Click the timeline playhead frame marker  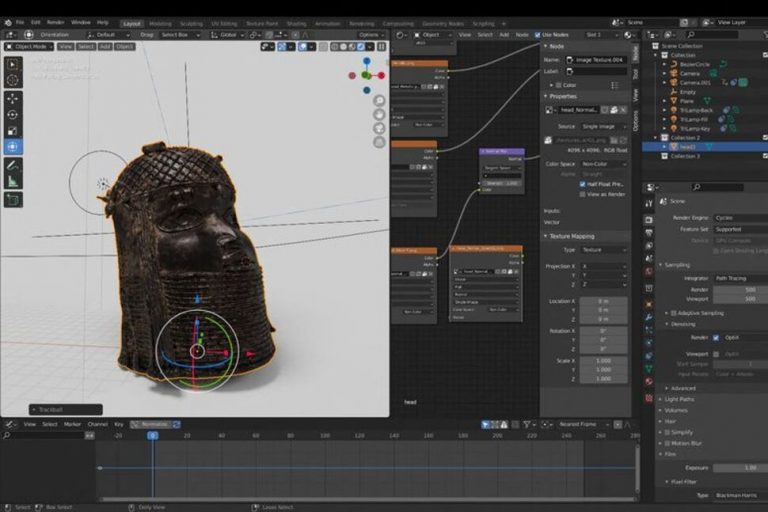(153, 435)
